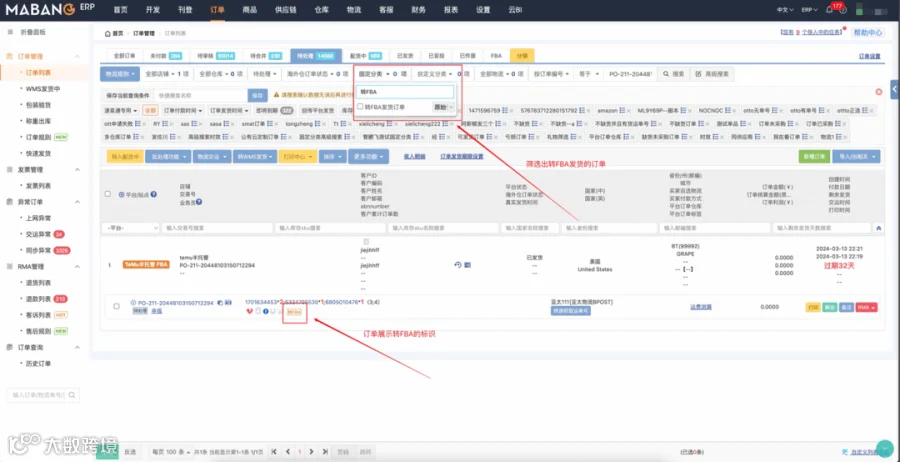Click sidebar search magnifier icon
The image size is (900, 462).
tap(72, 395)
